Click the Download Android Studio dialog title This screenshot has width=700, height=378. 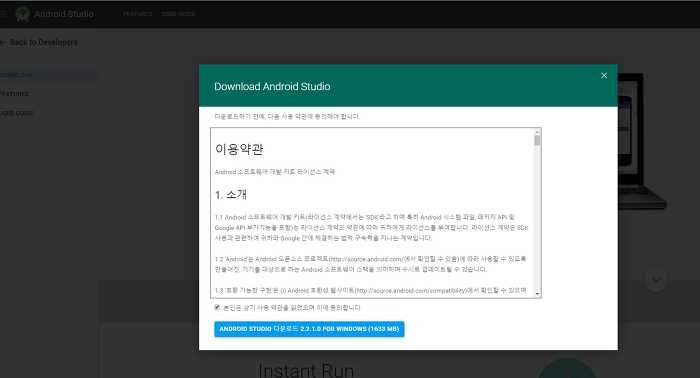point(272,87)
